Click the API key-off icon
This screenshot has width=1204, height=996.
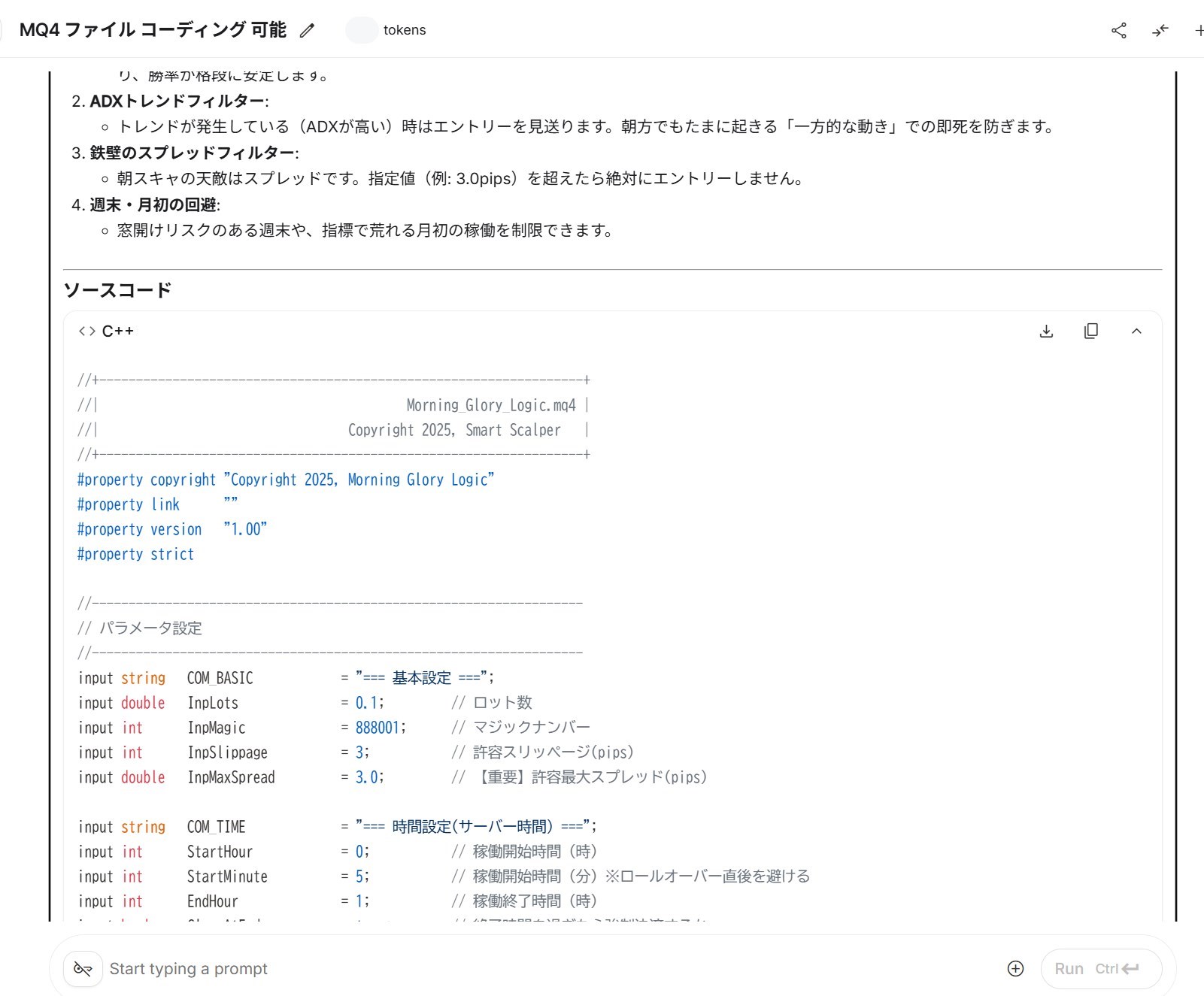coord(83,969)
